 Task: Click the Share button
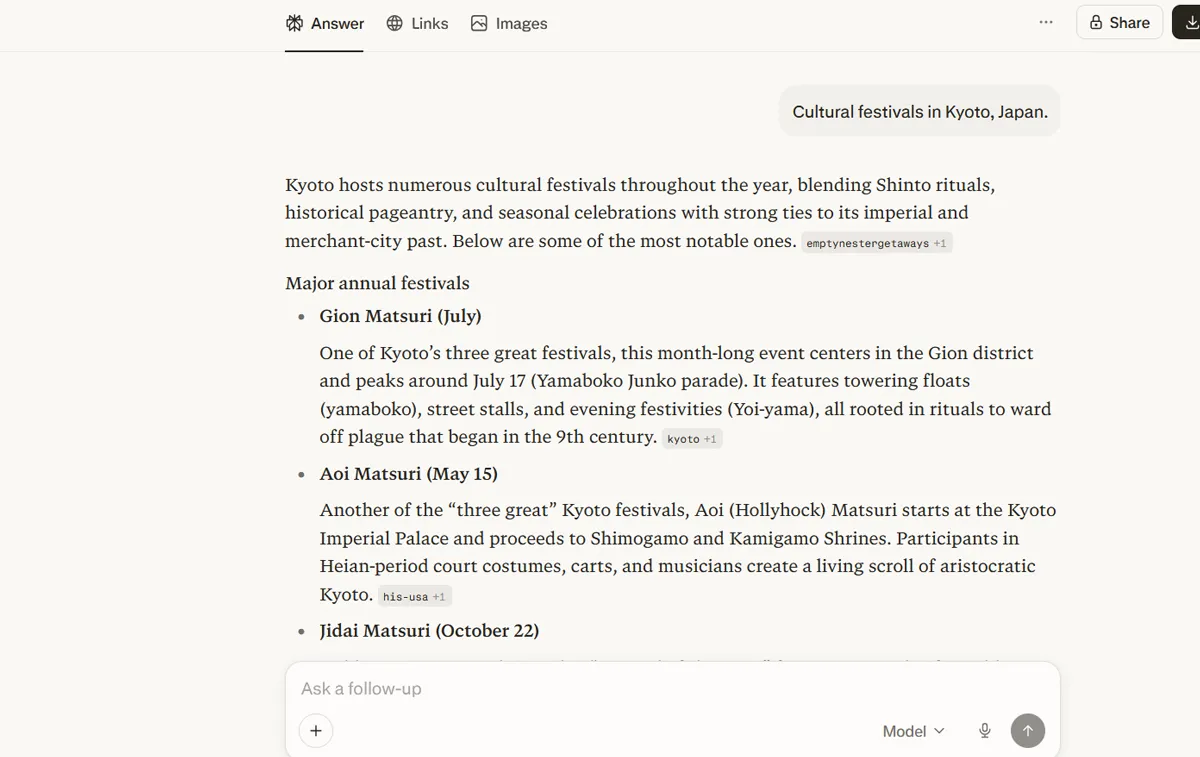tap(1119, 22)
